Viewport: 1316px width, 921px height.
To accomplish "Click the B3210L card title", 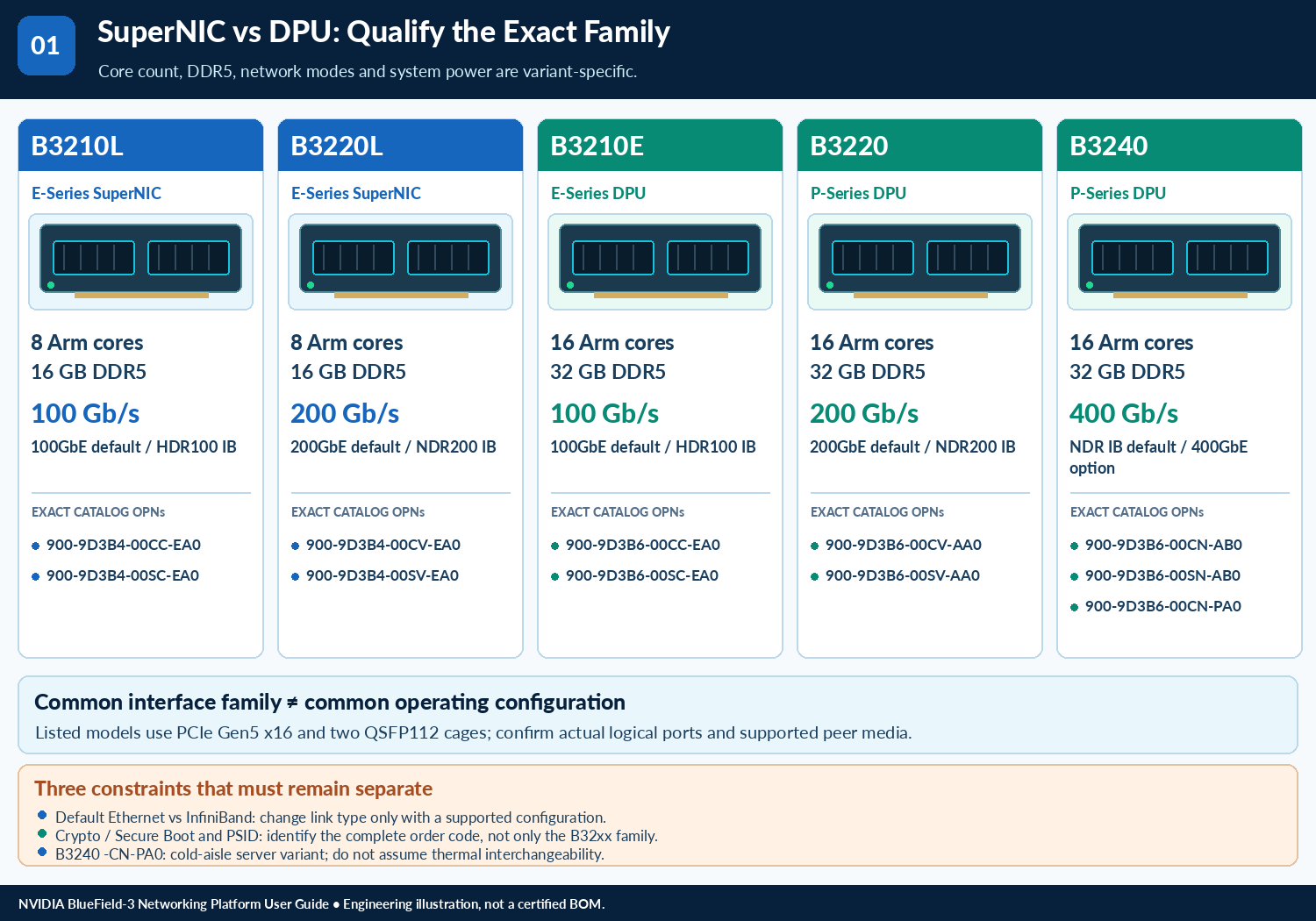I will (77, 146).
